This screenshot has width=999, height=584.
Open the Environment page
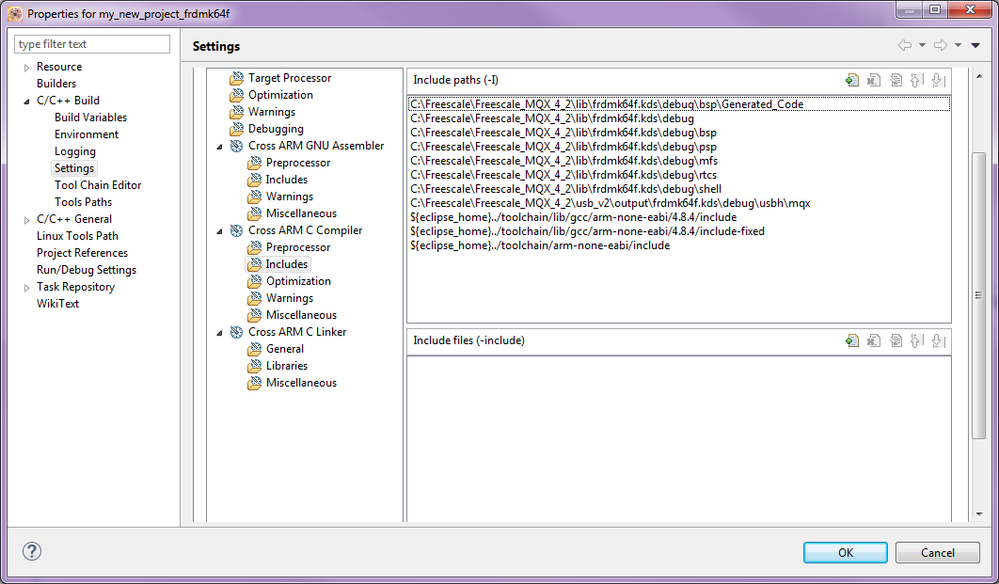(86, 134)
